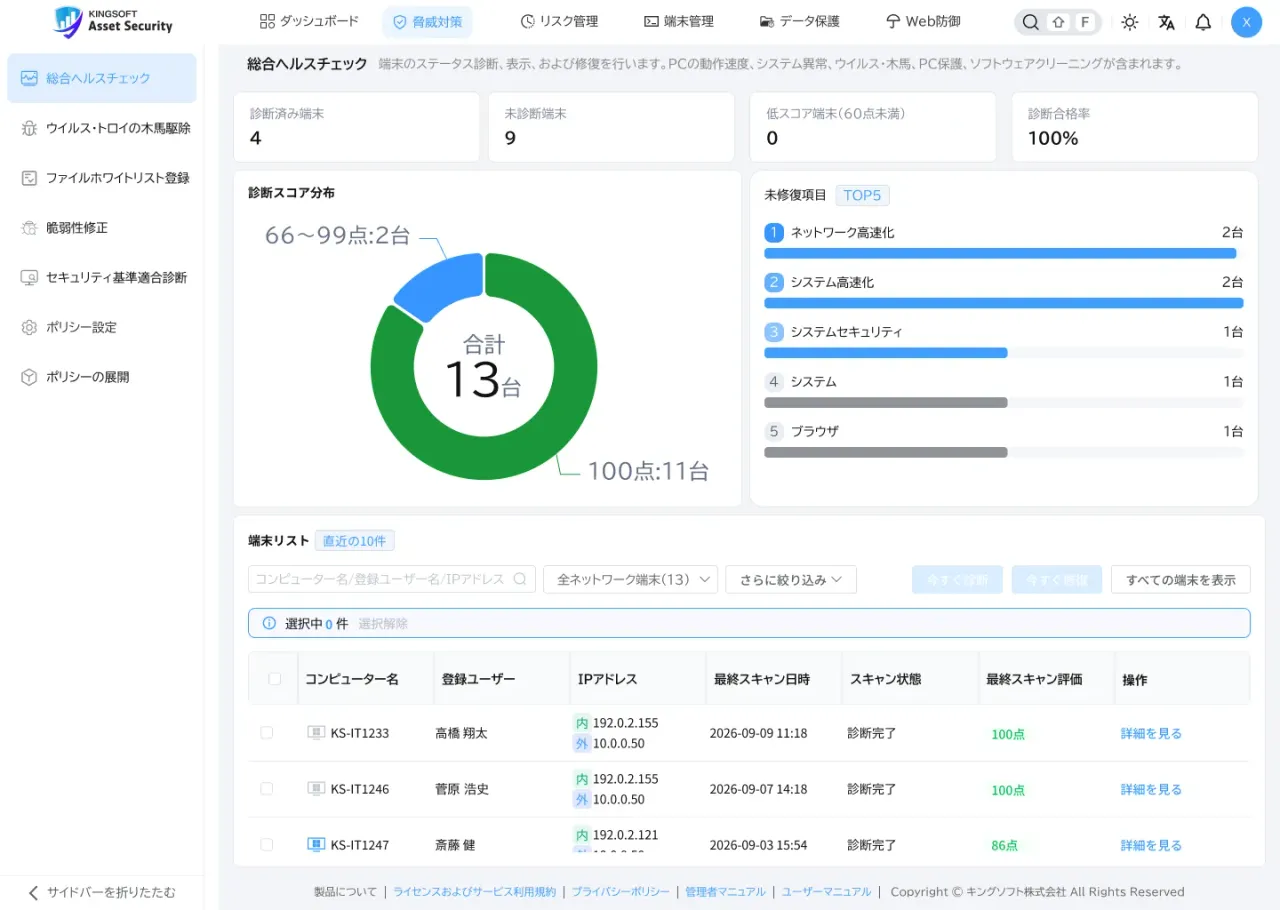
Task: Click the info icon beside 選択中
Action: (x=269, y=623)
